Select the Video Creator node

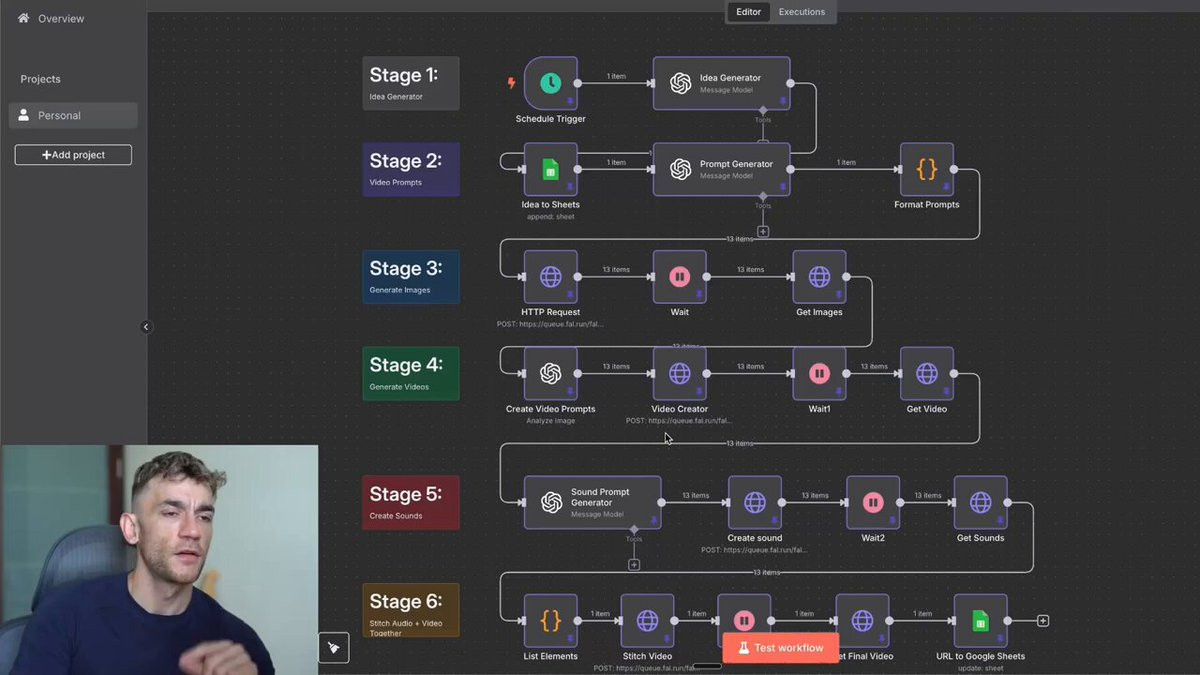(x=680, y=374)
